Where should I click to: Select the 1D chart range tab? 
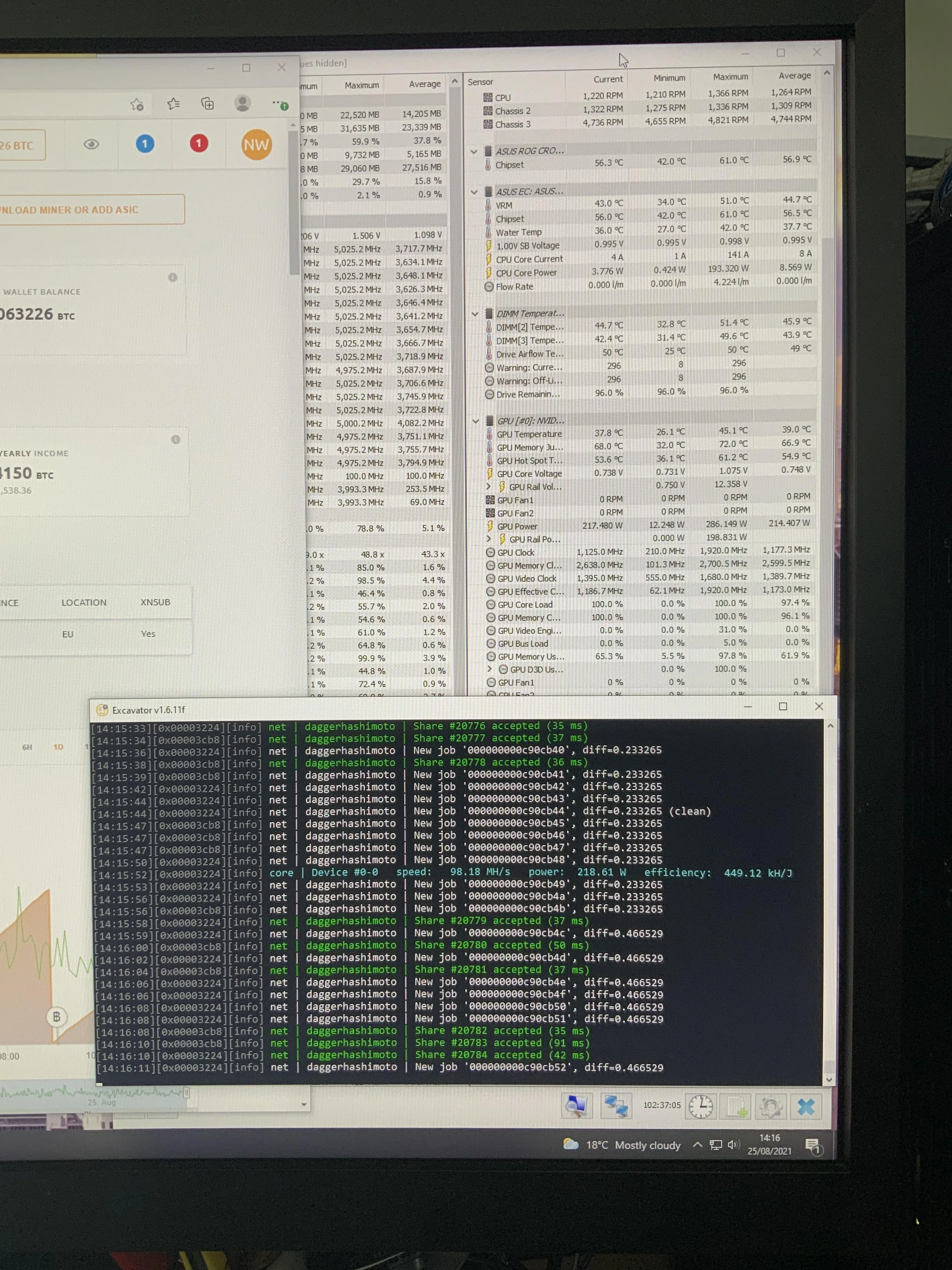coord(59,747)
